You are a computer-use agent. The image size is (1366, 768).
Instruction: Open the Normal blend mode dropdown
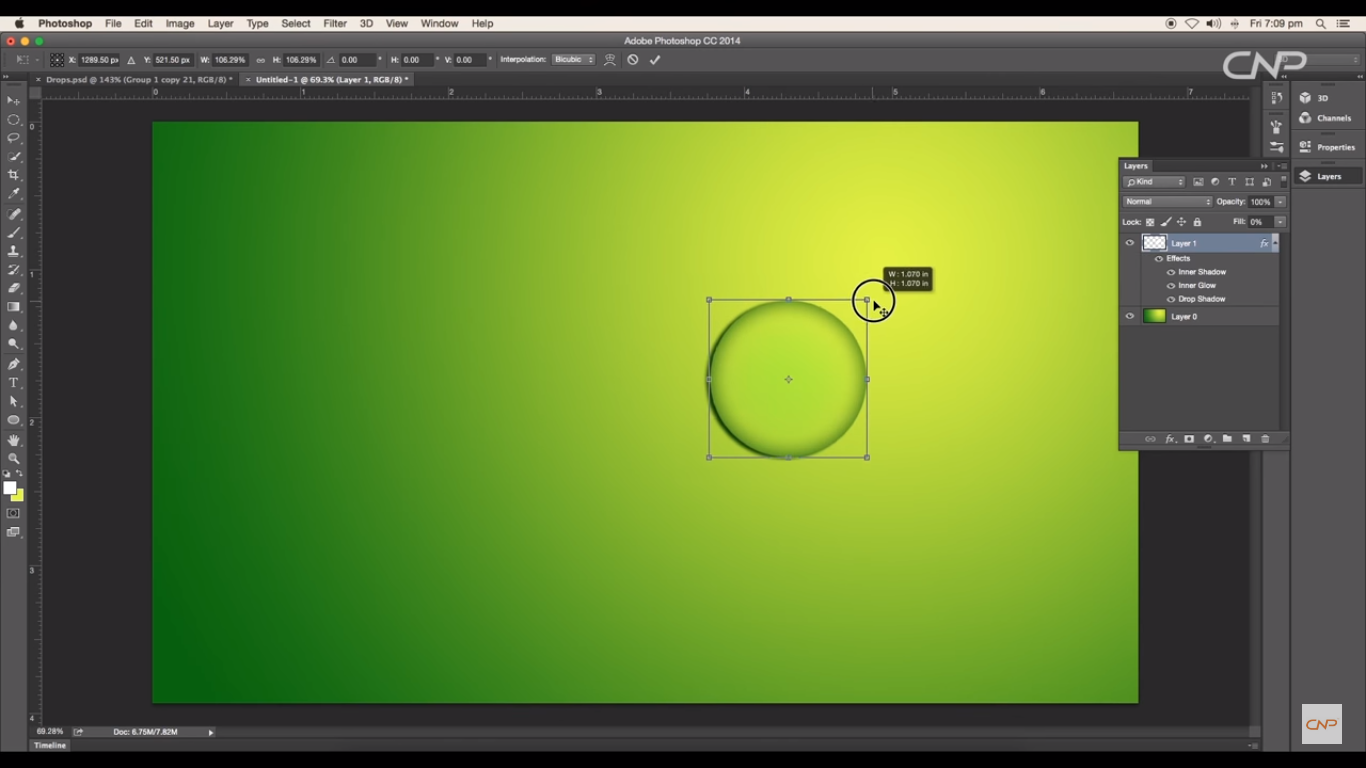point(1167,202)
